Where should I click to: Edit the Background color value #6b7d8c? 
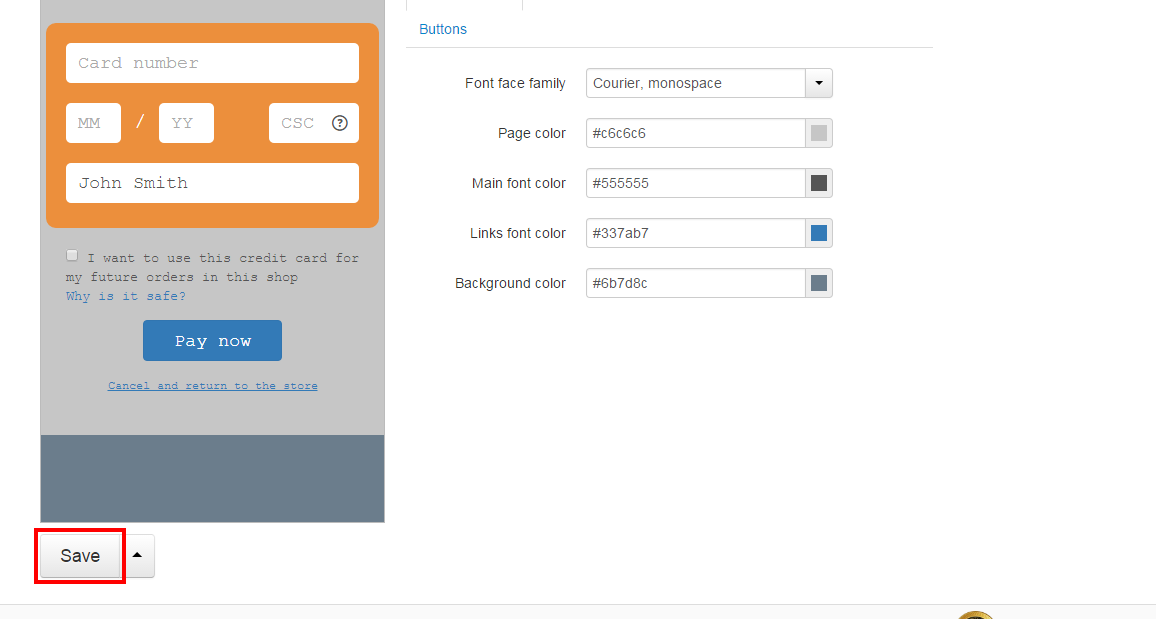click(695, 284)
